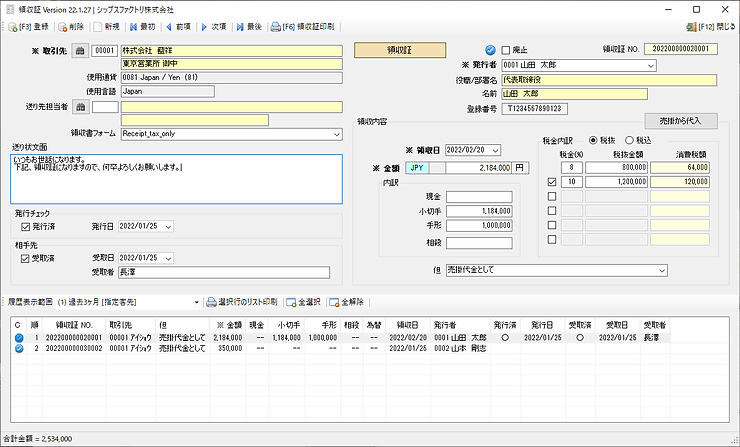The width and height of the screenshot is (740, 447).
Task: Open the 受取日 date dropdown
Action: [x=168, y=258]
